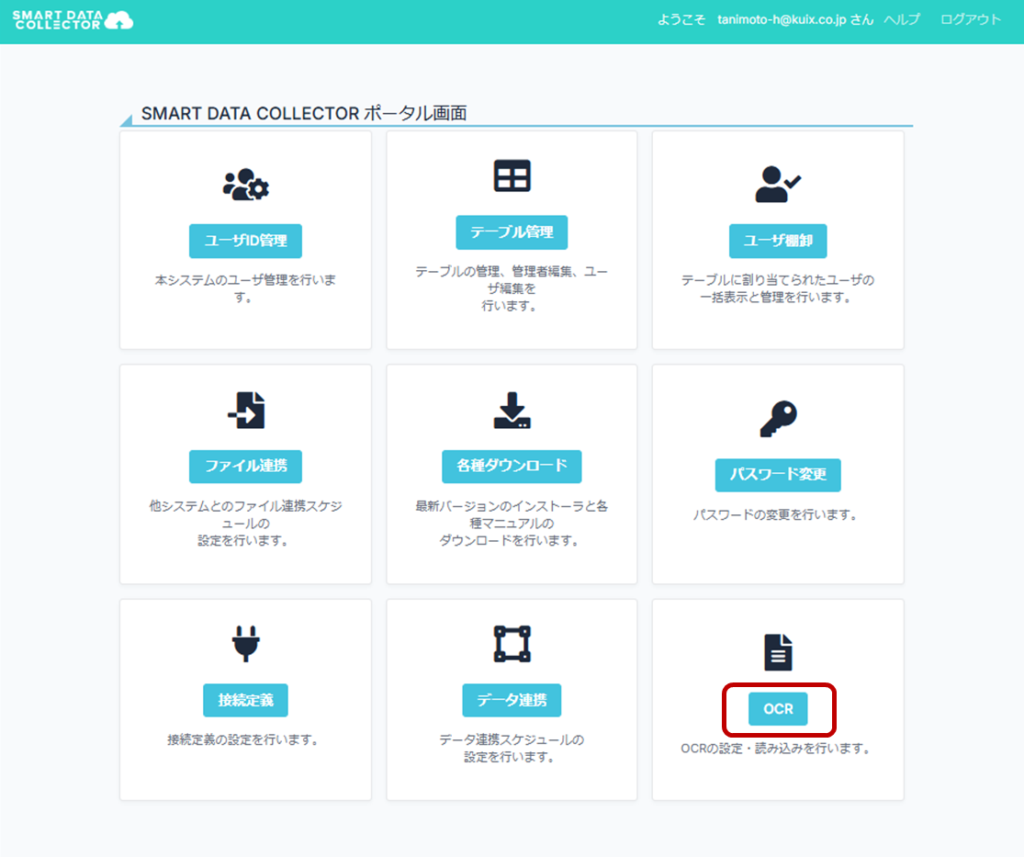This screenshot has height=857, width=1024.
Task: Open テーブル管理 button
Action: pyautogui.click(x=512, y=233)
